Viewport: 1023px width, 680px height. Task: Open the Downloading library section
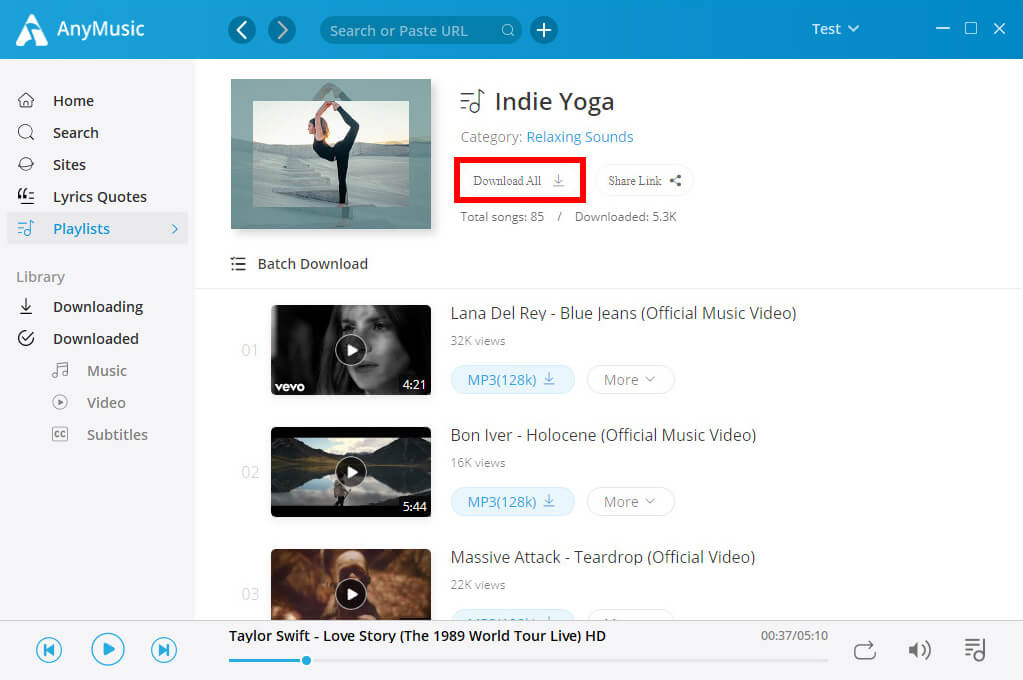coord(98,307)
